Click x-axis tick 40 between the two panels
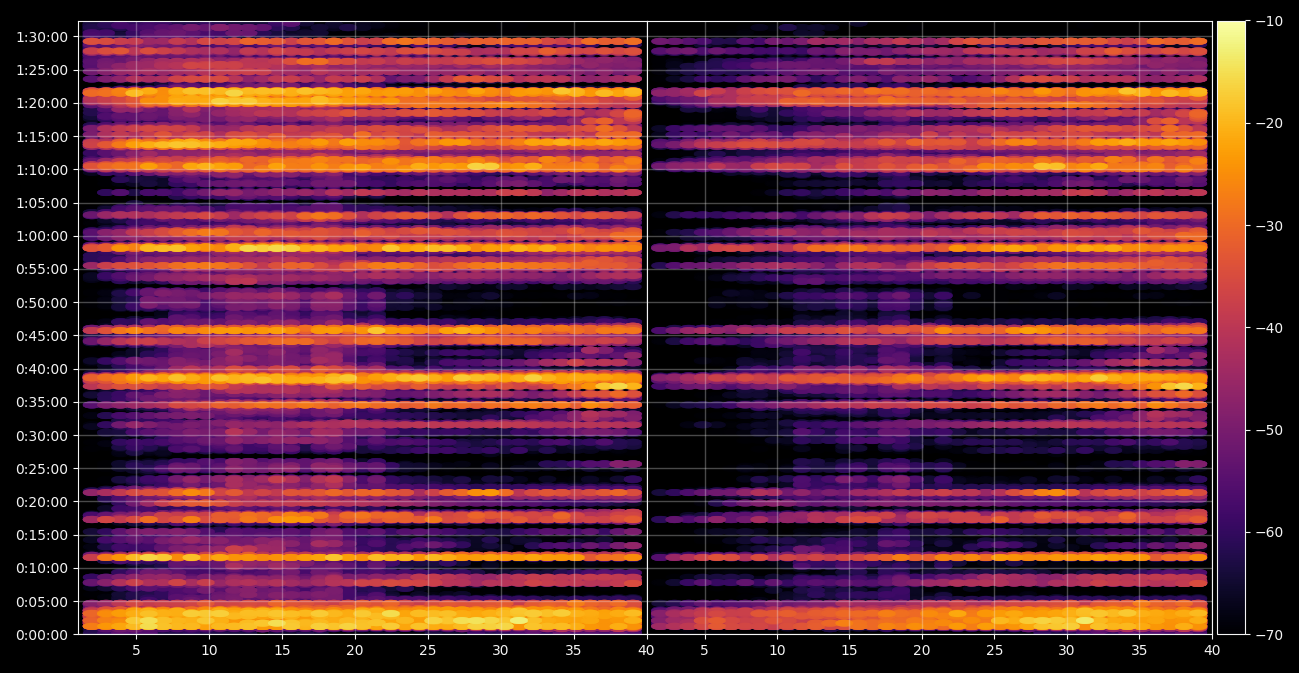Viewport: 1299px width, 673px height. coord(647,651)
